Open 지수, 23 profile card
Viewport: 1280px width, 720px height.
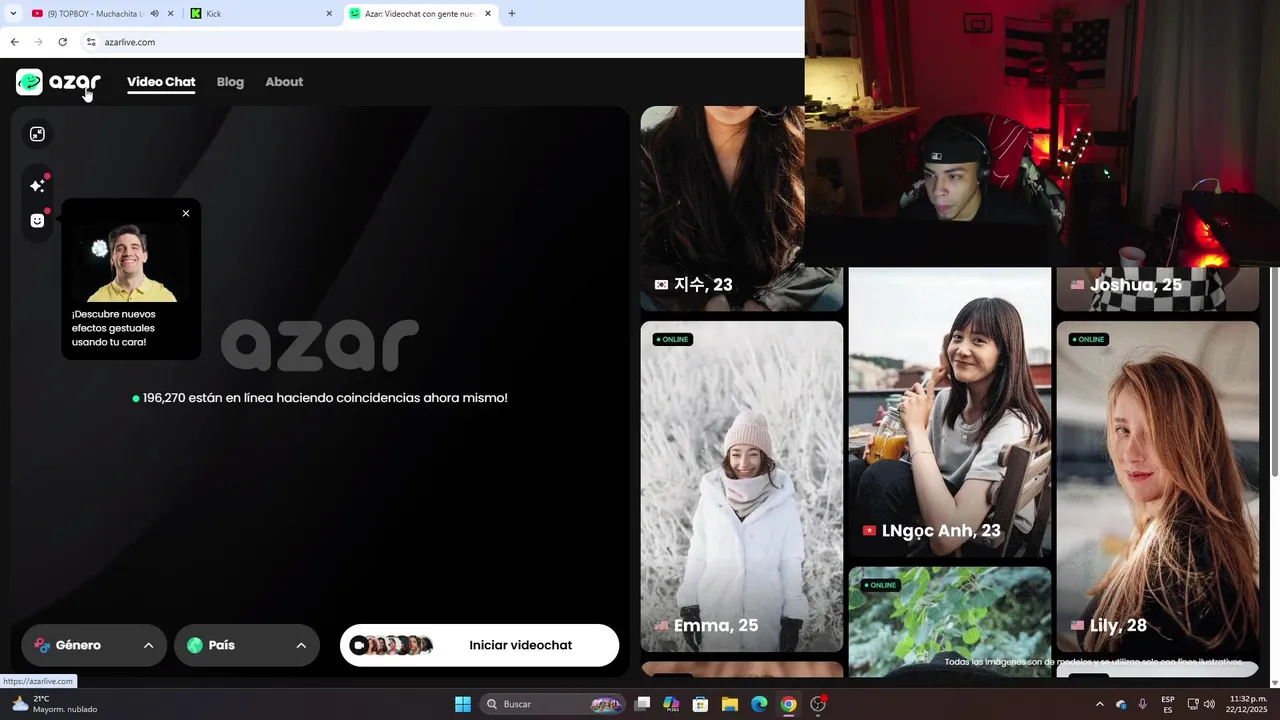pos(742,208)
